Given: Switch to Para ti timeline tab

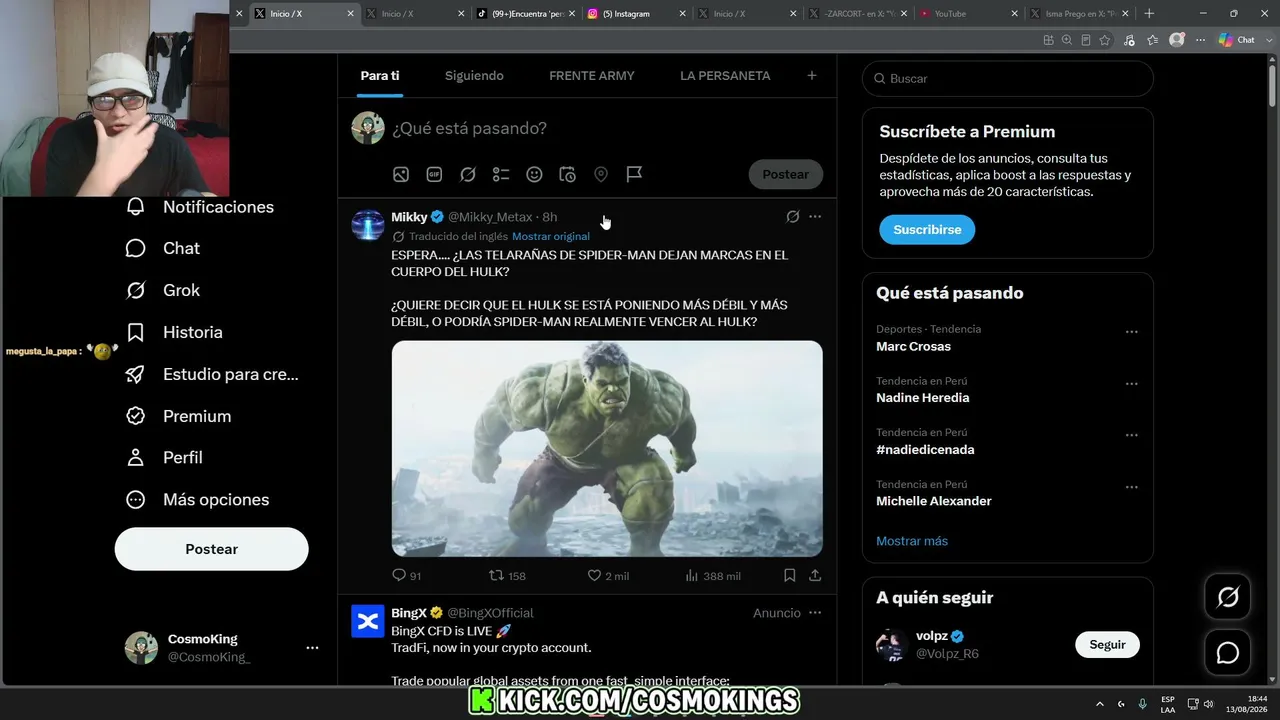Looking at the screenshot, I should coord(380,76).
